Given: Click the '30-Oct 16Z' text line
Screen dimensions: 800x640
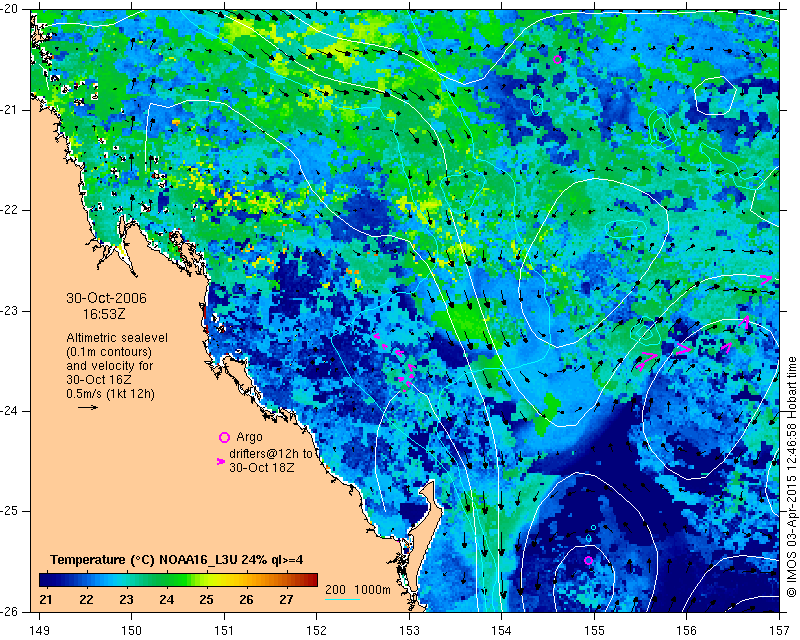Looking at the screenshot, I should pos(99,380).
